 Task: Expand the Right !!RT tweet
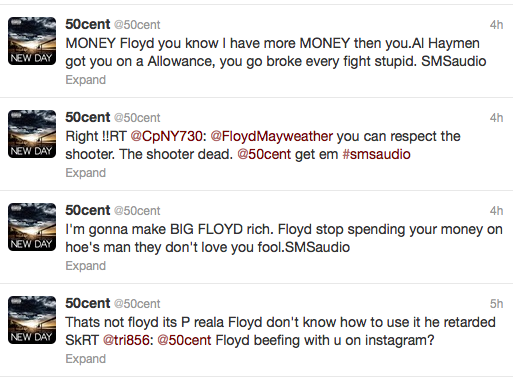[86, 173]
